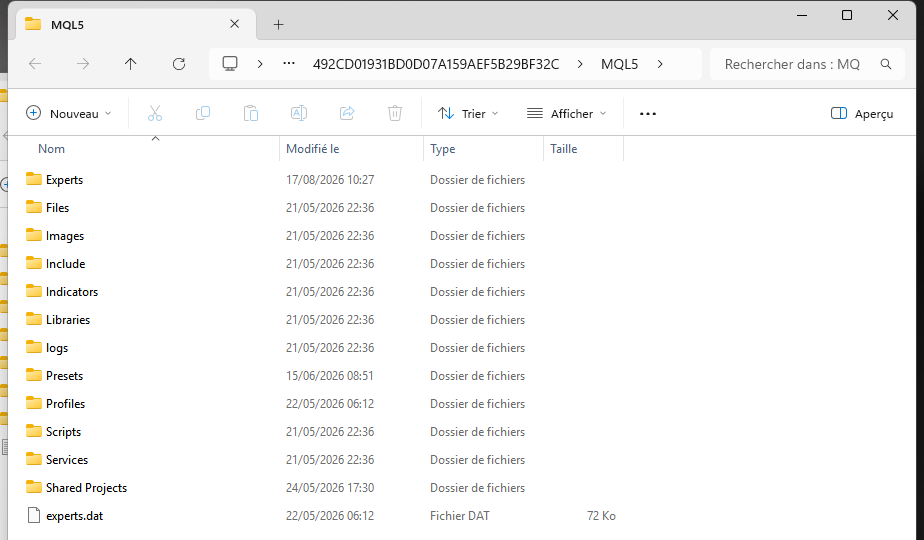The width and height of the screenshot is (924, 540).
Task: Click the experts.dat file icon
Action: click(x=34, y=515)
